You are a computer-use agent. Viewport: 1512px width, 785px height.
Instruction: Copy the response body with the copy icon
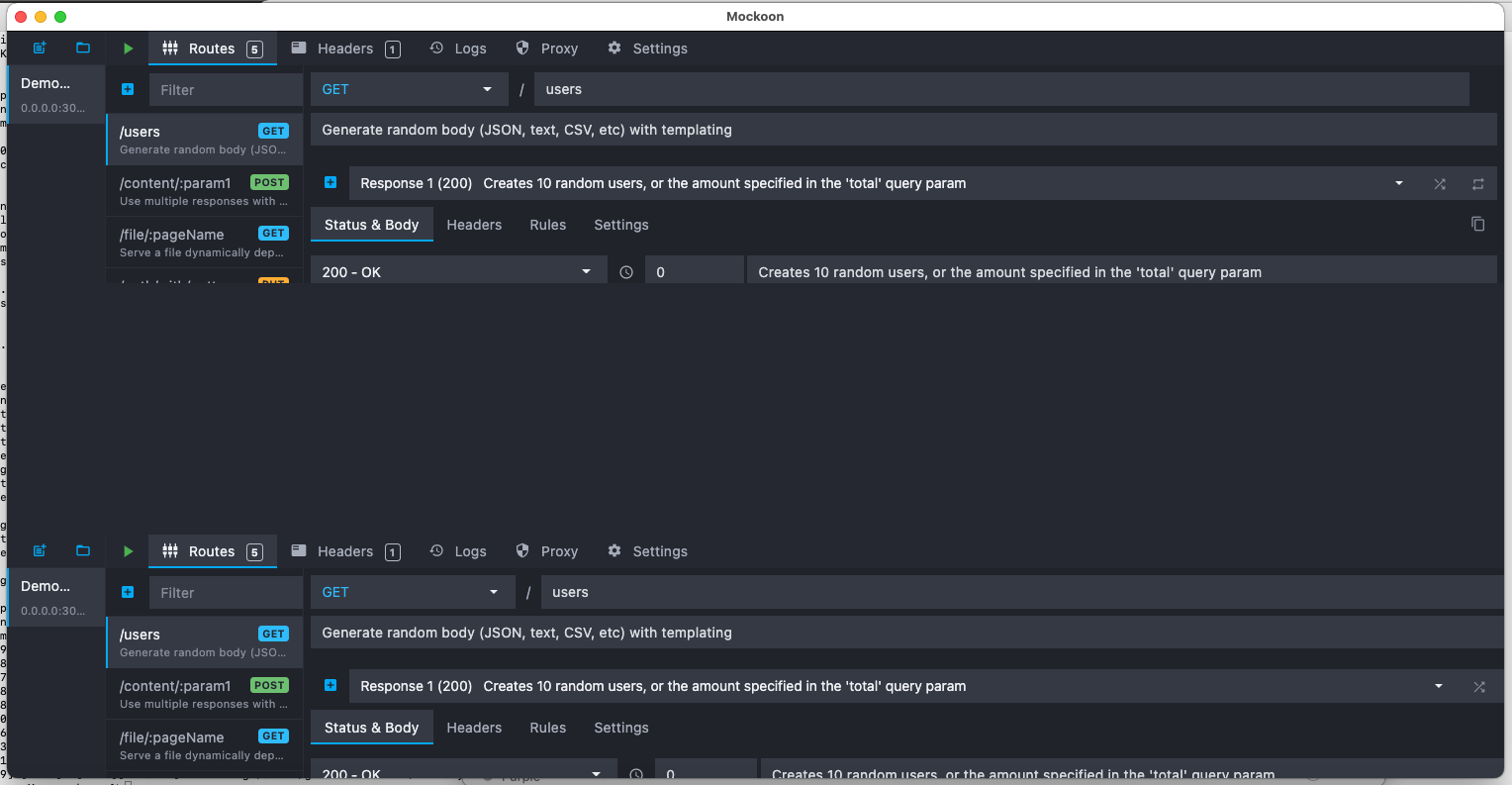tap(1477, 225)
